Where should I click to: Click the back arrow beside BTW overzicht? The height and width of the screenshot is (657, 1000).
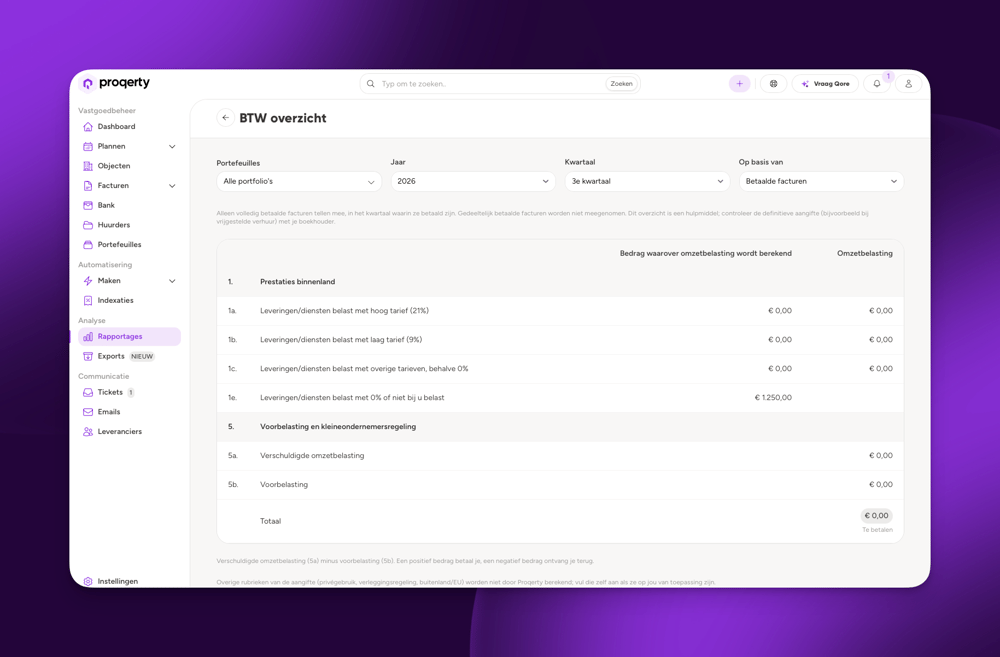click(225, 118)
